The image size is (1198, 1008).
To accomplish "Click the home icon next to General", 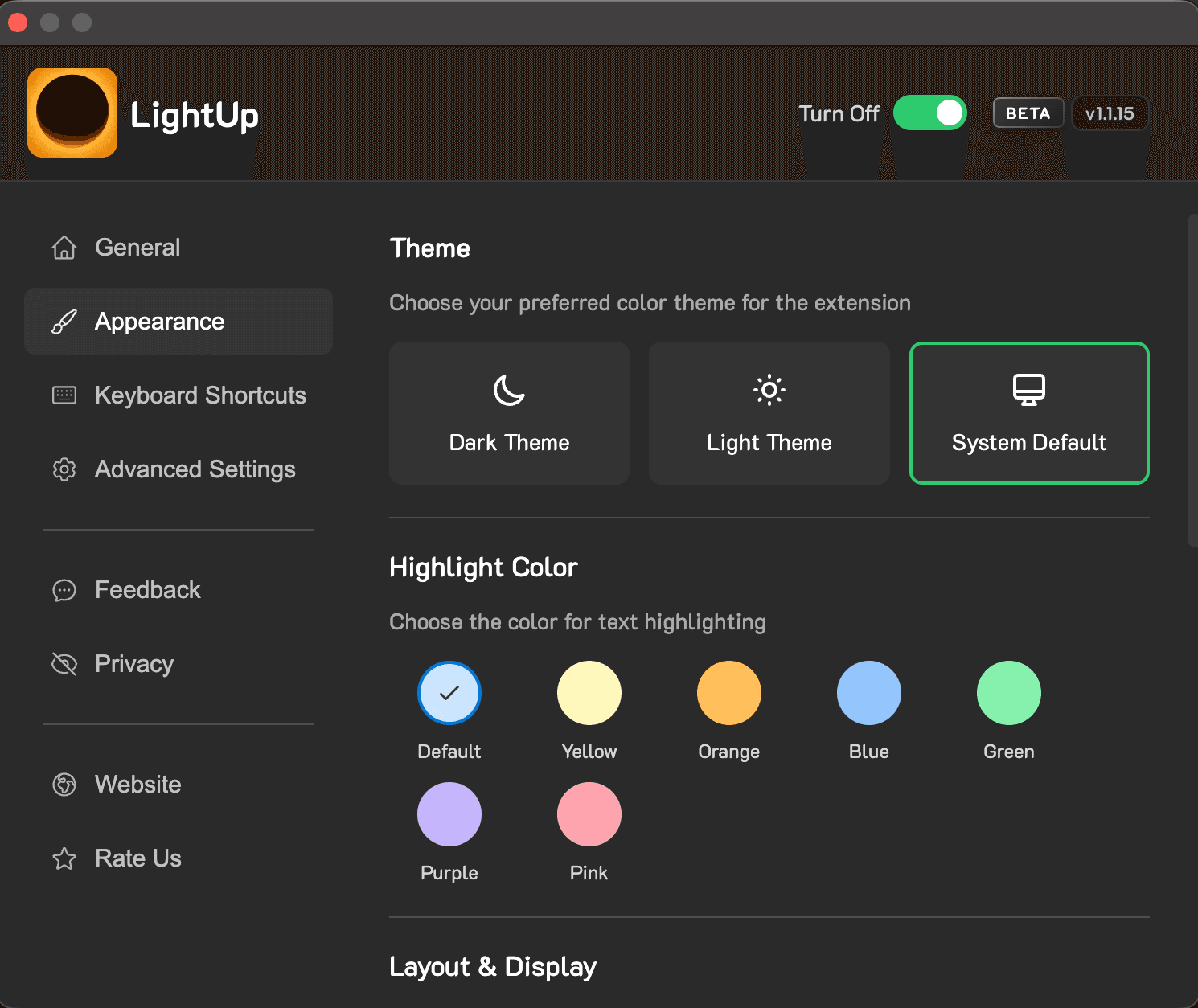I will click(x=64, y=248).
